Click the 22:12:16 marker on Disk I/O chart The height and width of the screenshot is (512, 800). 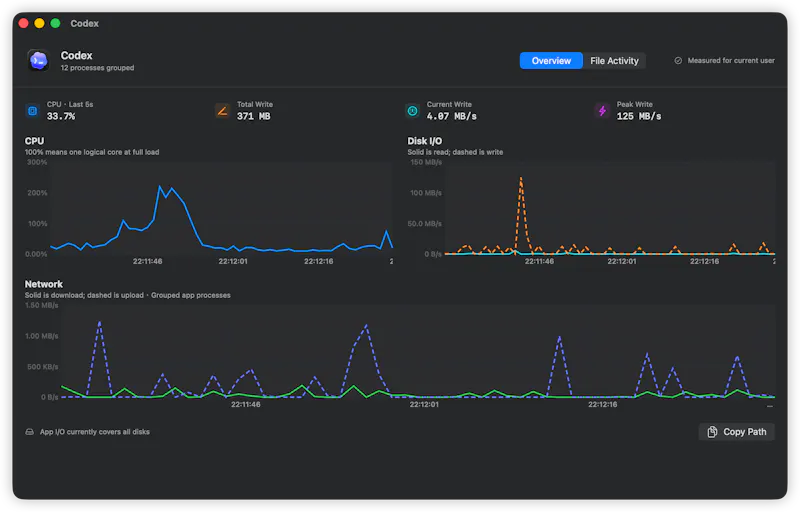click(704, 261)
